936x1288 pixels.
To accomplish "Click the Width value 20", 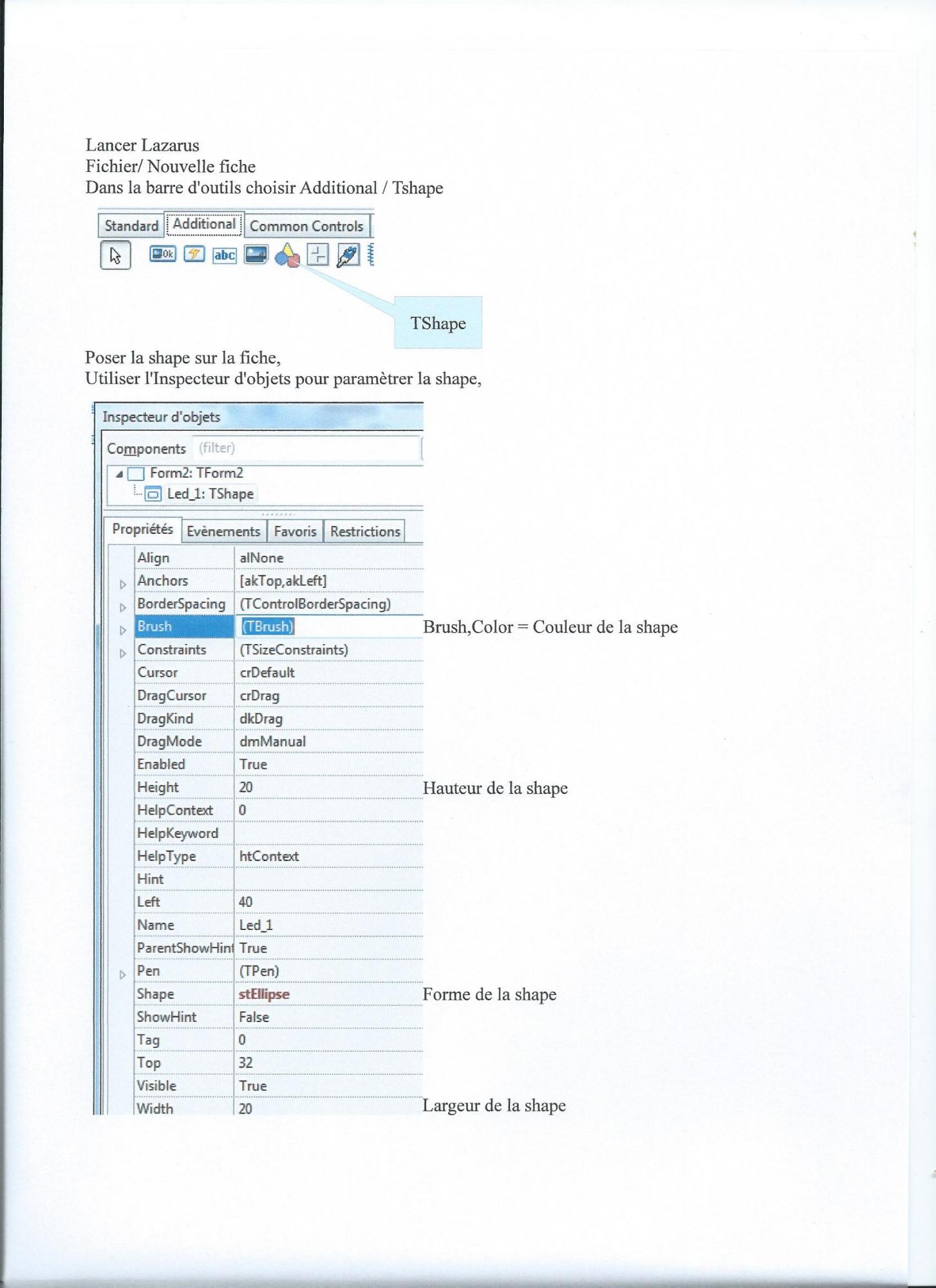I will point(245,1109).
